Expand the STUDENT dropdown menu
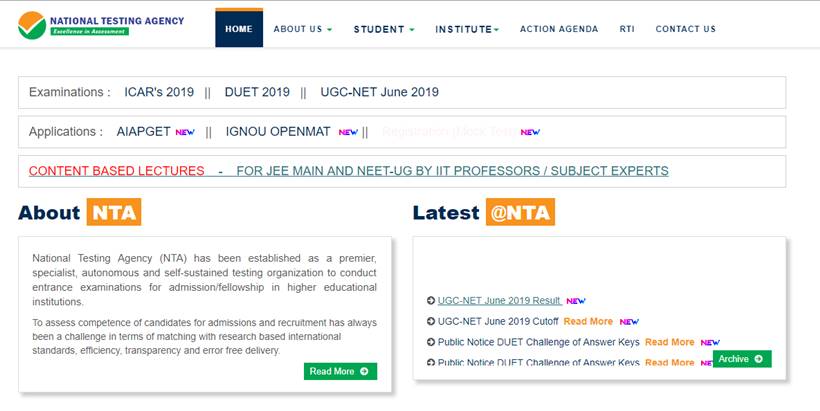820x411 pixels. click(x=384, y=29)
